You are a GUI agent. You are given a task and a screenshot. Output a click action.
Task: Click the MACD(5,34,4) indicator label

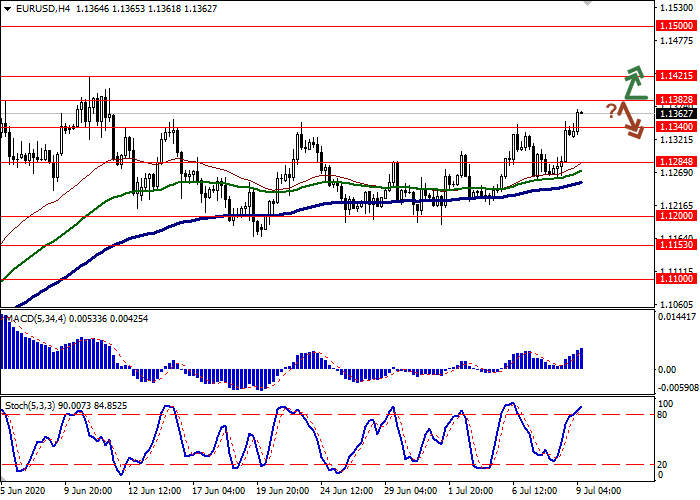pos(36,319)
